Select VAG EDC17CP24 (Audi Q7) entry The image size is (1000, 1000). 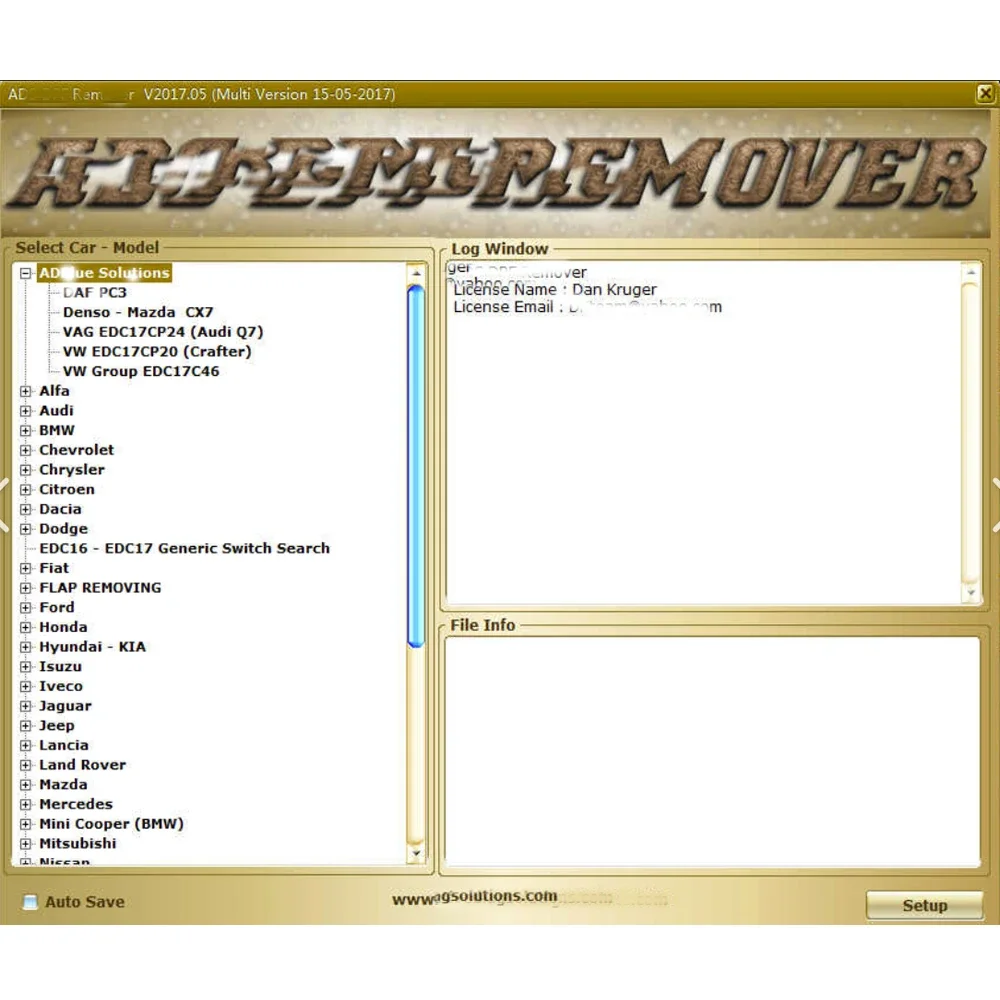(x=163, y=332)
